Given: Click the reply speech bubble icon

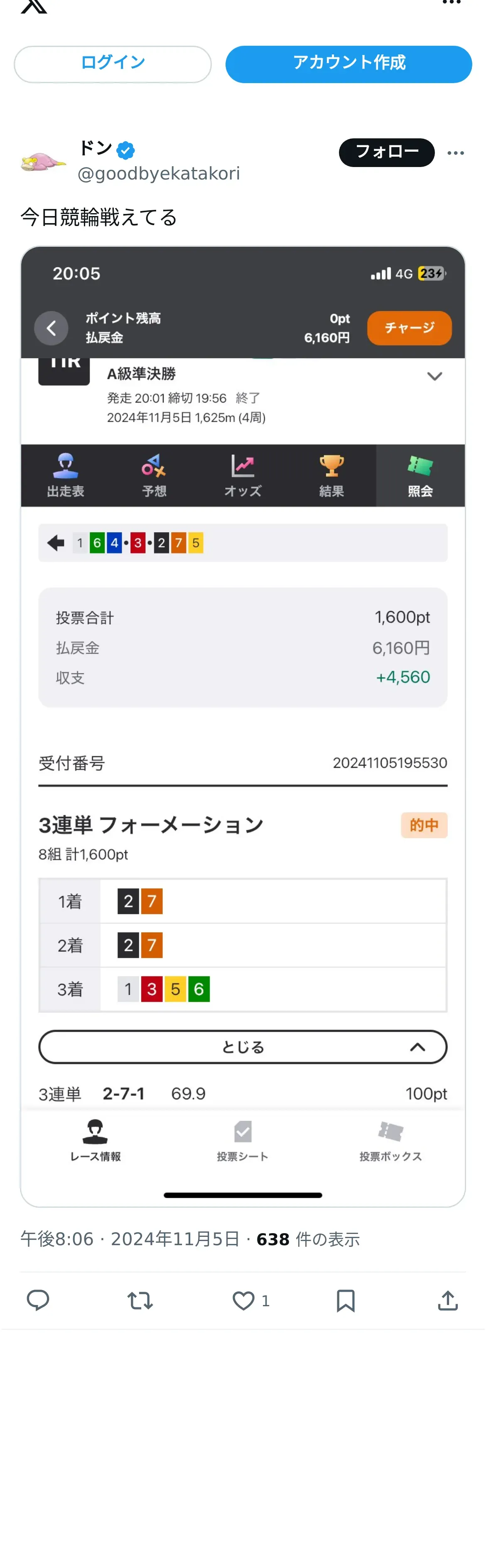Looking at the screenshot, I should pyautogui.click(x=38, y=1300).
